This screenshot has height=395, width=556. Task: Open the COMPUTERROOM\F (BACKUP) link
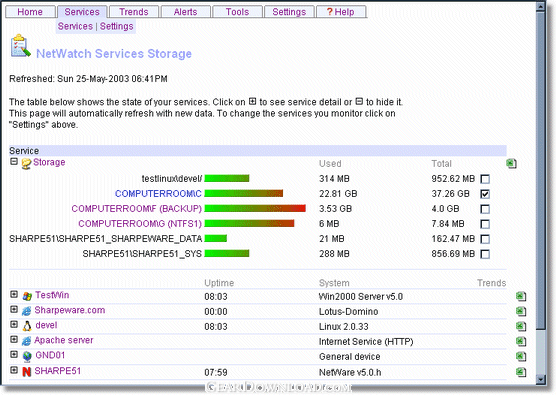click(137, 208)
